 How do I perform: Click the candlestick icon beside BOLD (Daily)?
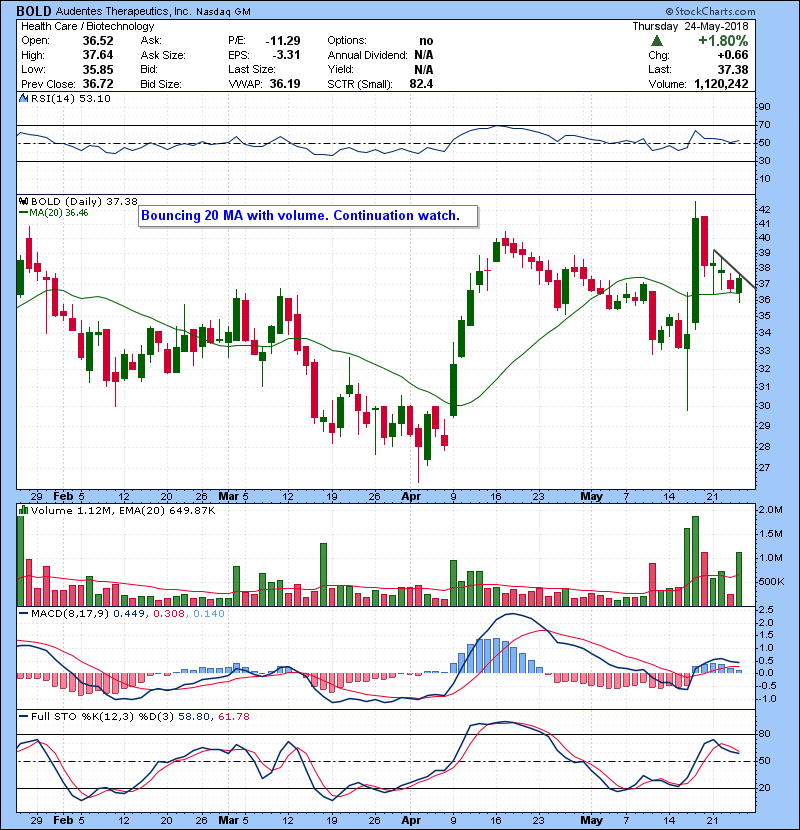[x=23, y=201]
